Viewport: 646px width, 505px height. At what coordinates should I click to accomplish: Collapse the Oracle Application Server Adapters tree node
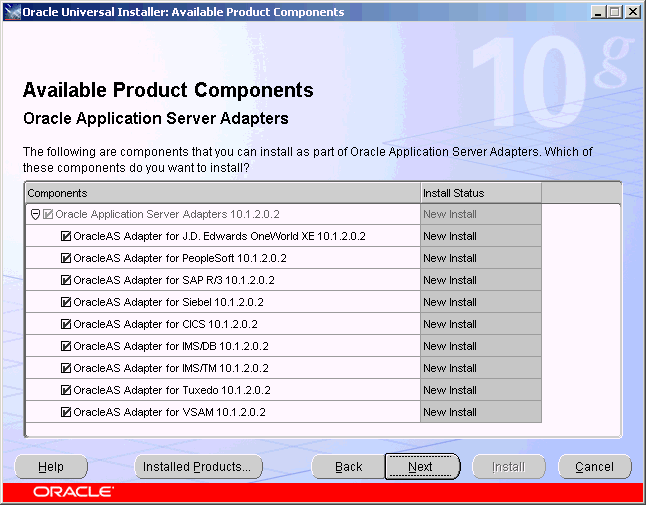point(35,214)
